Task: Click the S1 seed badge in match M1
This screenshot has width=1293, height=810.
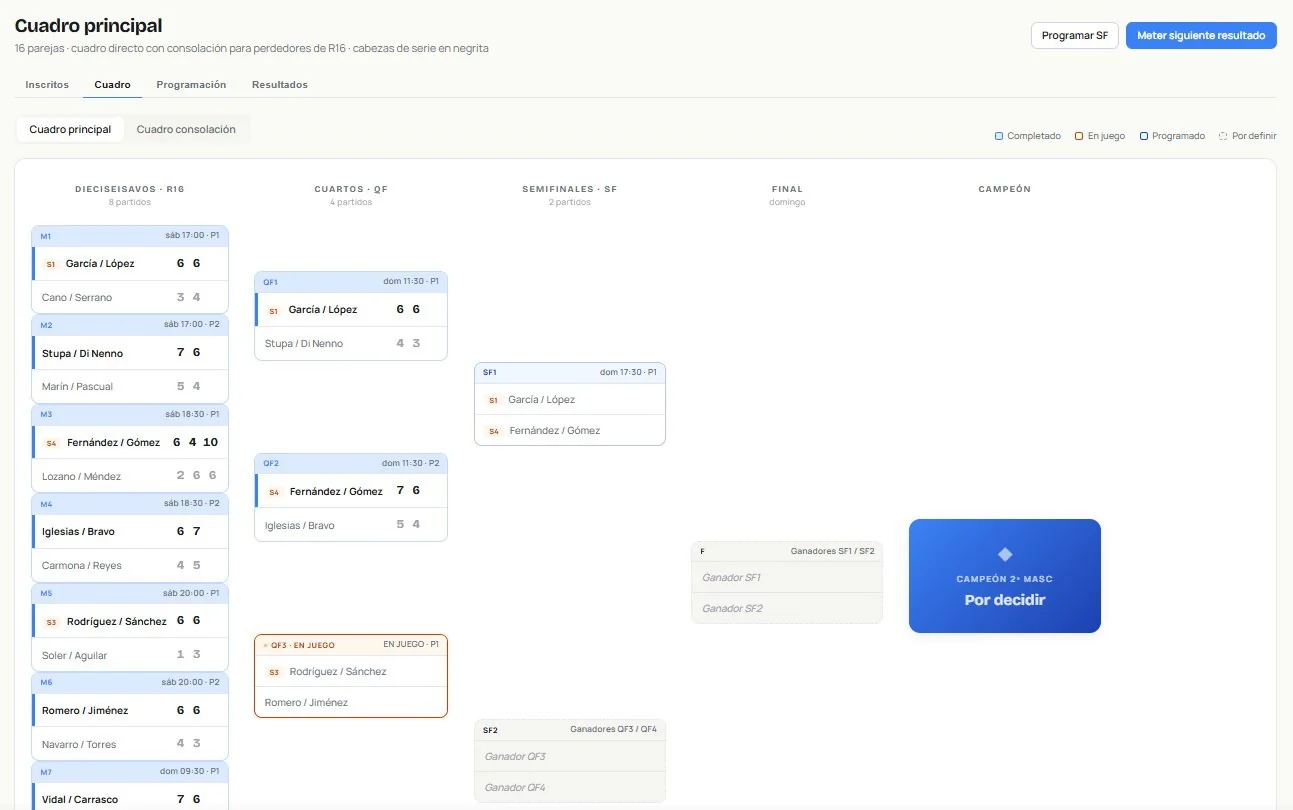Action: click(51, 264)
